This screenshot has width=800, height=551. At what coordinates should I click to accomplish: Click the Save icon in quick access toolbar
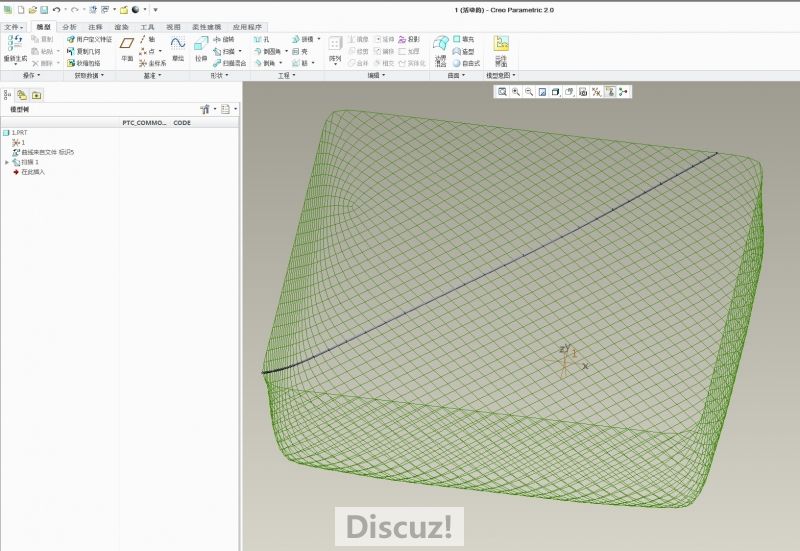pos(44,9)
